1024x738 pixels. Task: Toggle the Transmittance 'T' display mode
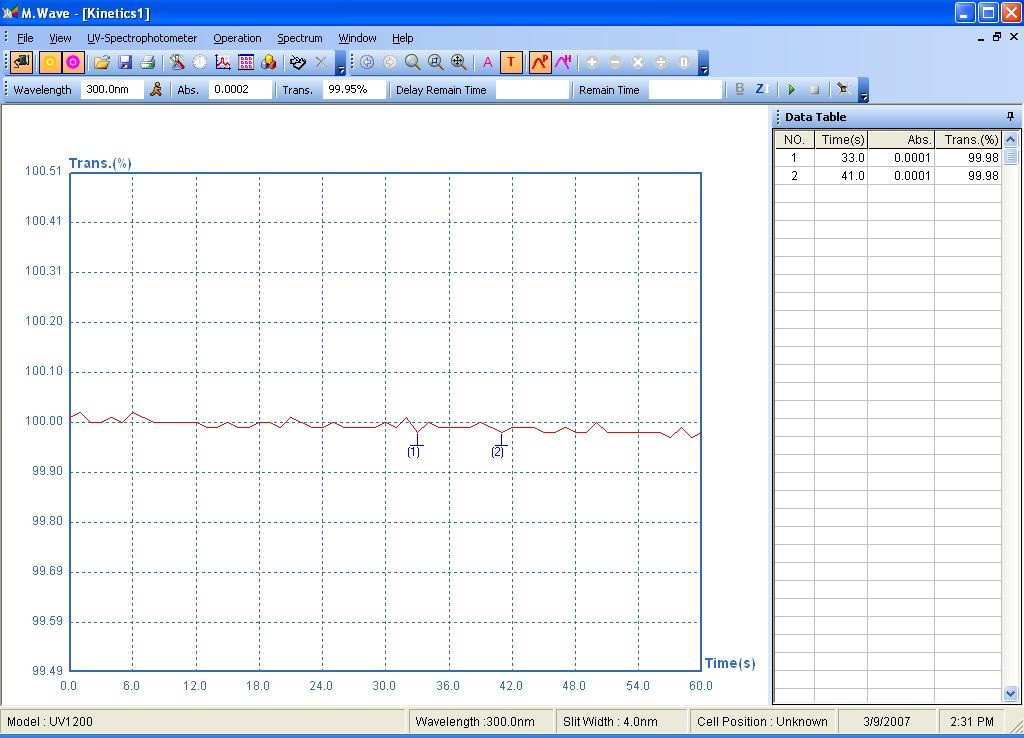click(x=511, y=62)
